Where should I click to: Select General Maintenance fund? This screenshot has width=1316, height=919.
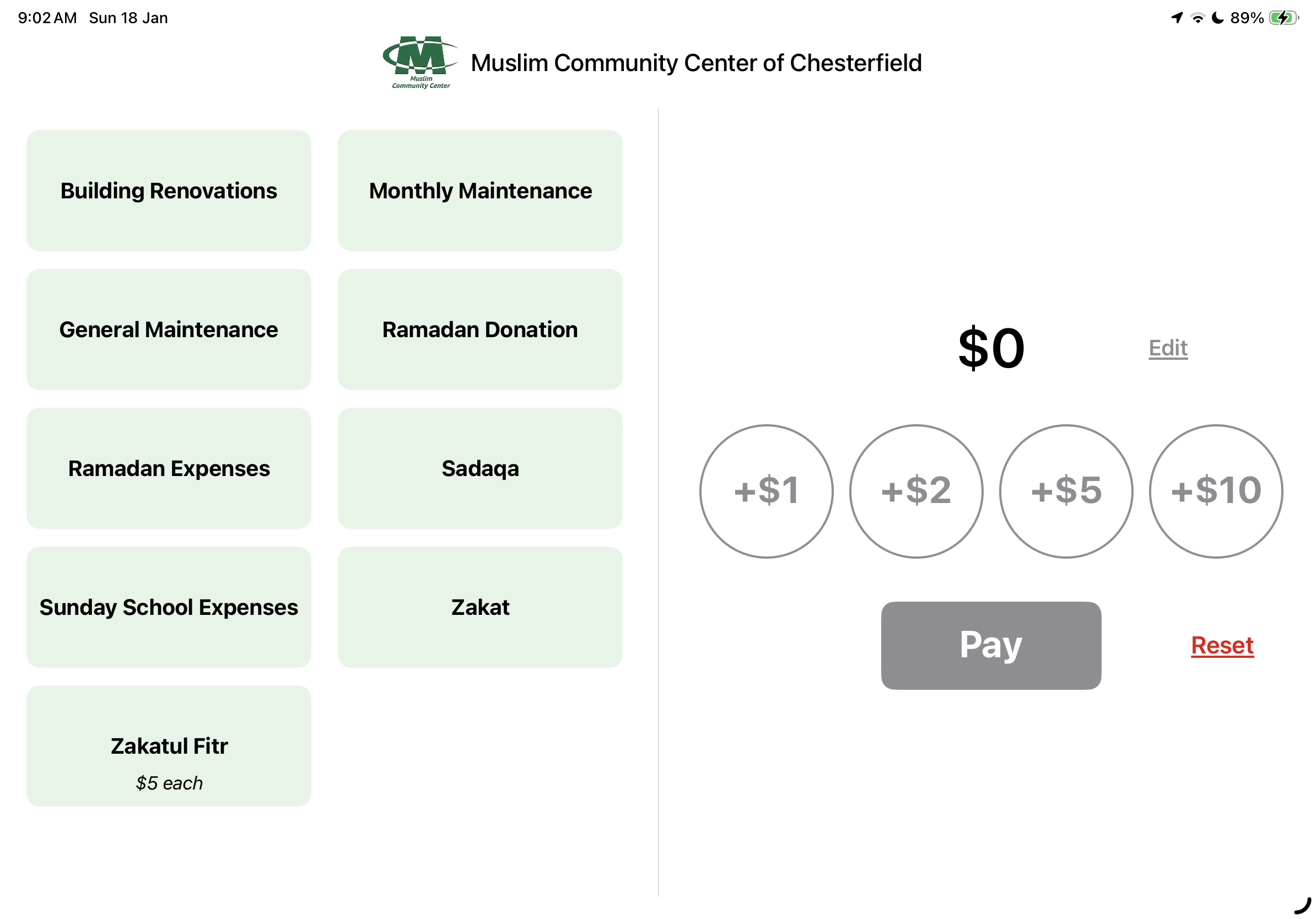tap(169, 329)
